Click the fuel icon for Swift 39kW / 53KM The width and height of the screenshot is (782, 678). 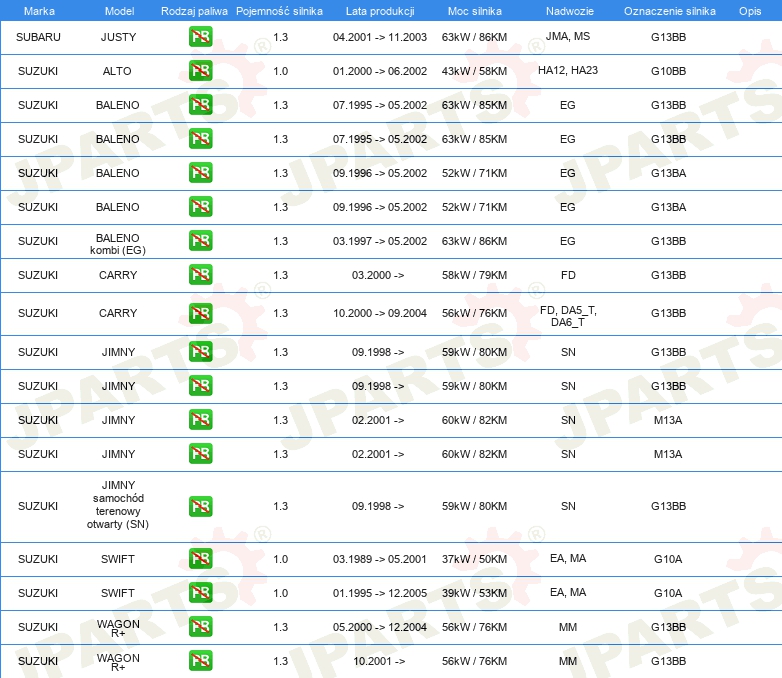[x=200, y=593]
